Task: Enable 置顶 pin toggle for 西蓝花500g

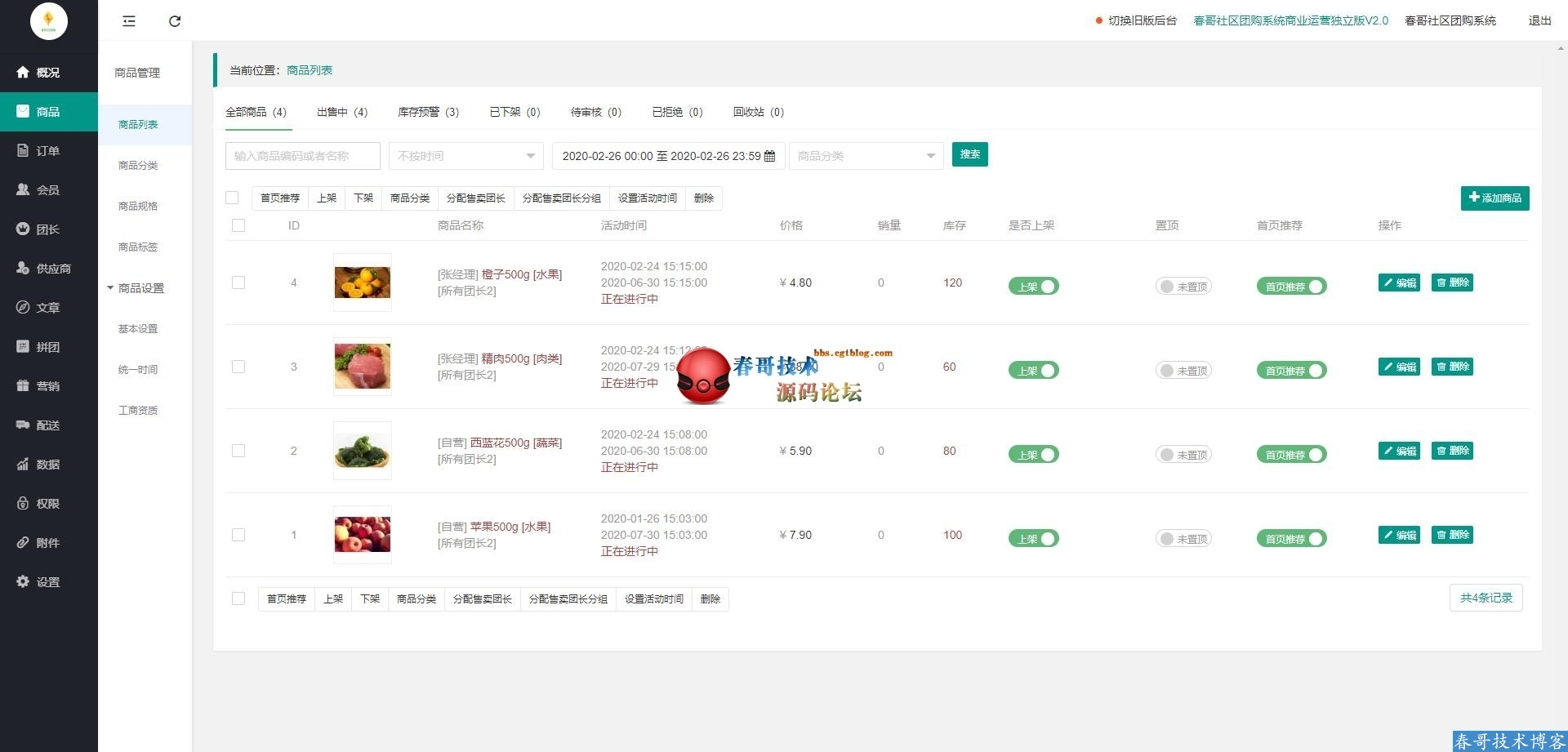Action: pyautogui.click(x=1183, y=455)
